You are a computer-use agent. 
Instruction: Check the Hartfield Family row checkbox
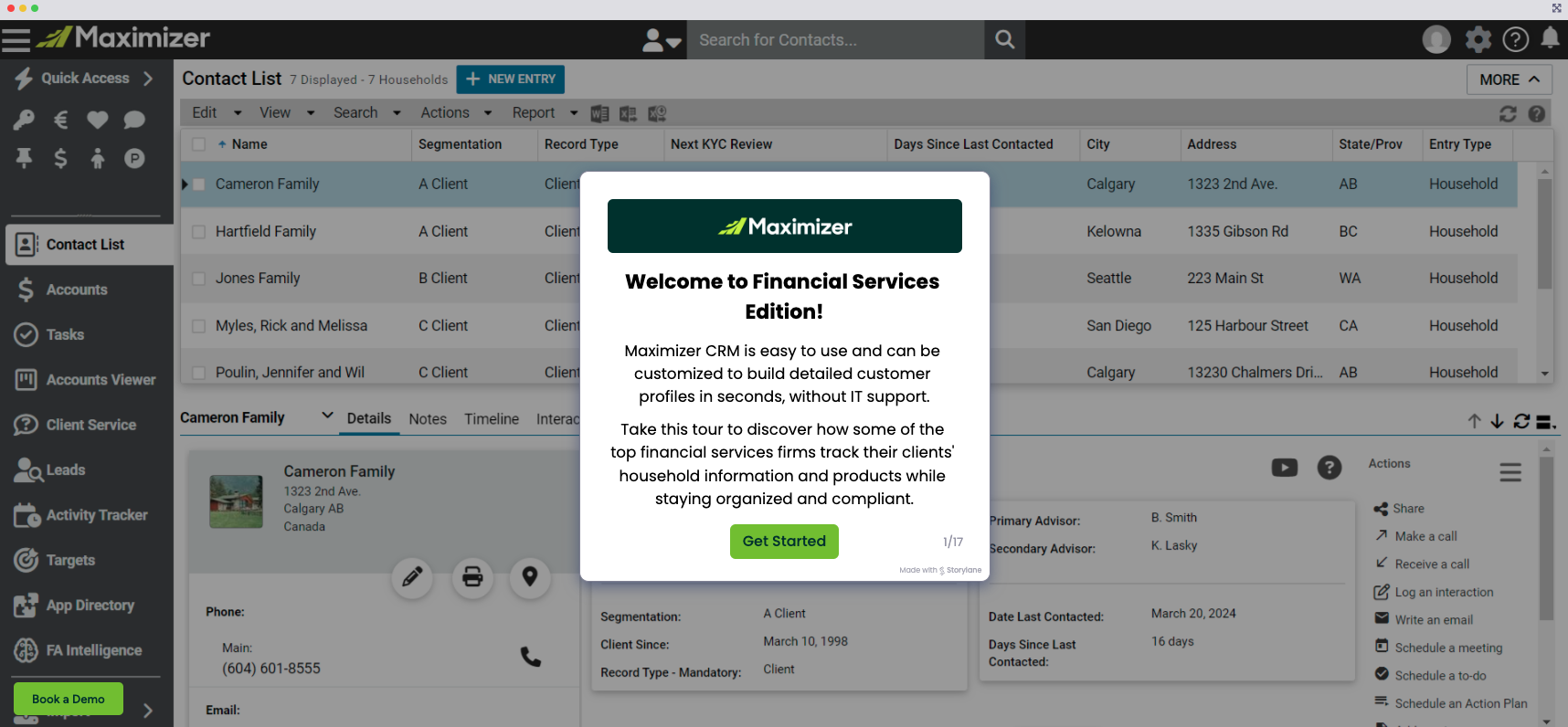click(198, 232)
